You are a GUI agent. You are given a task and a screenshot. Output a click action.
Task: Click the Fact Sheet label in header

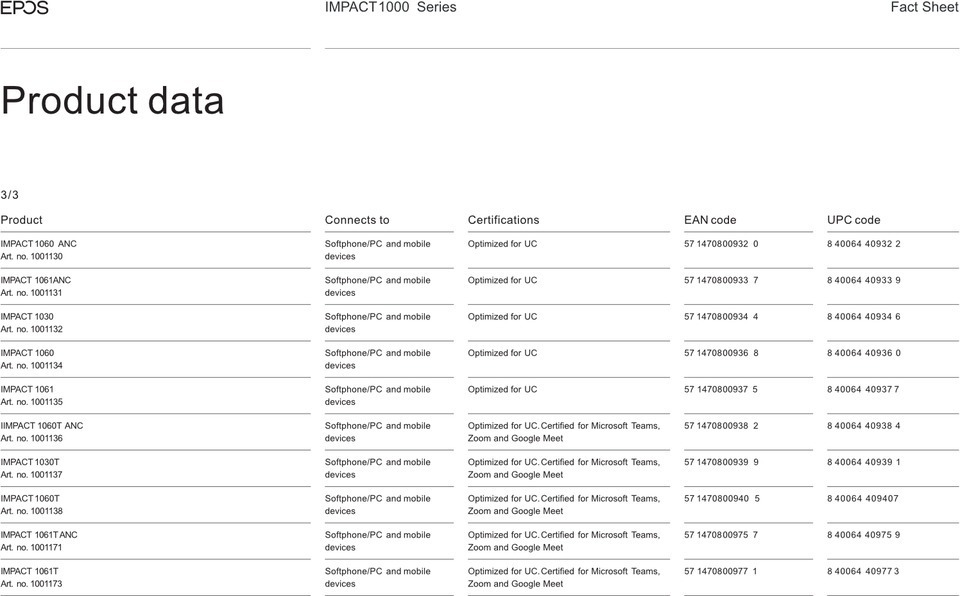click(x=924, y=7)
